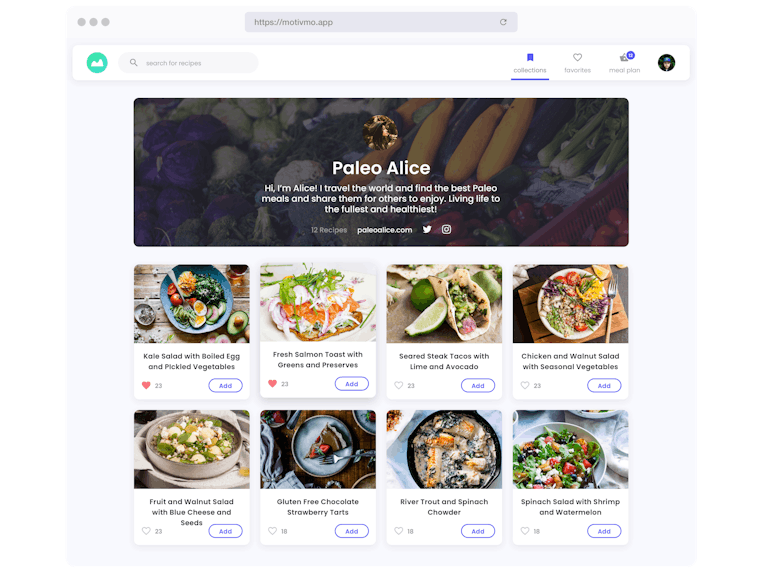Unfavorite the Kale Salad recipe heart

click(146, 385)
